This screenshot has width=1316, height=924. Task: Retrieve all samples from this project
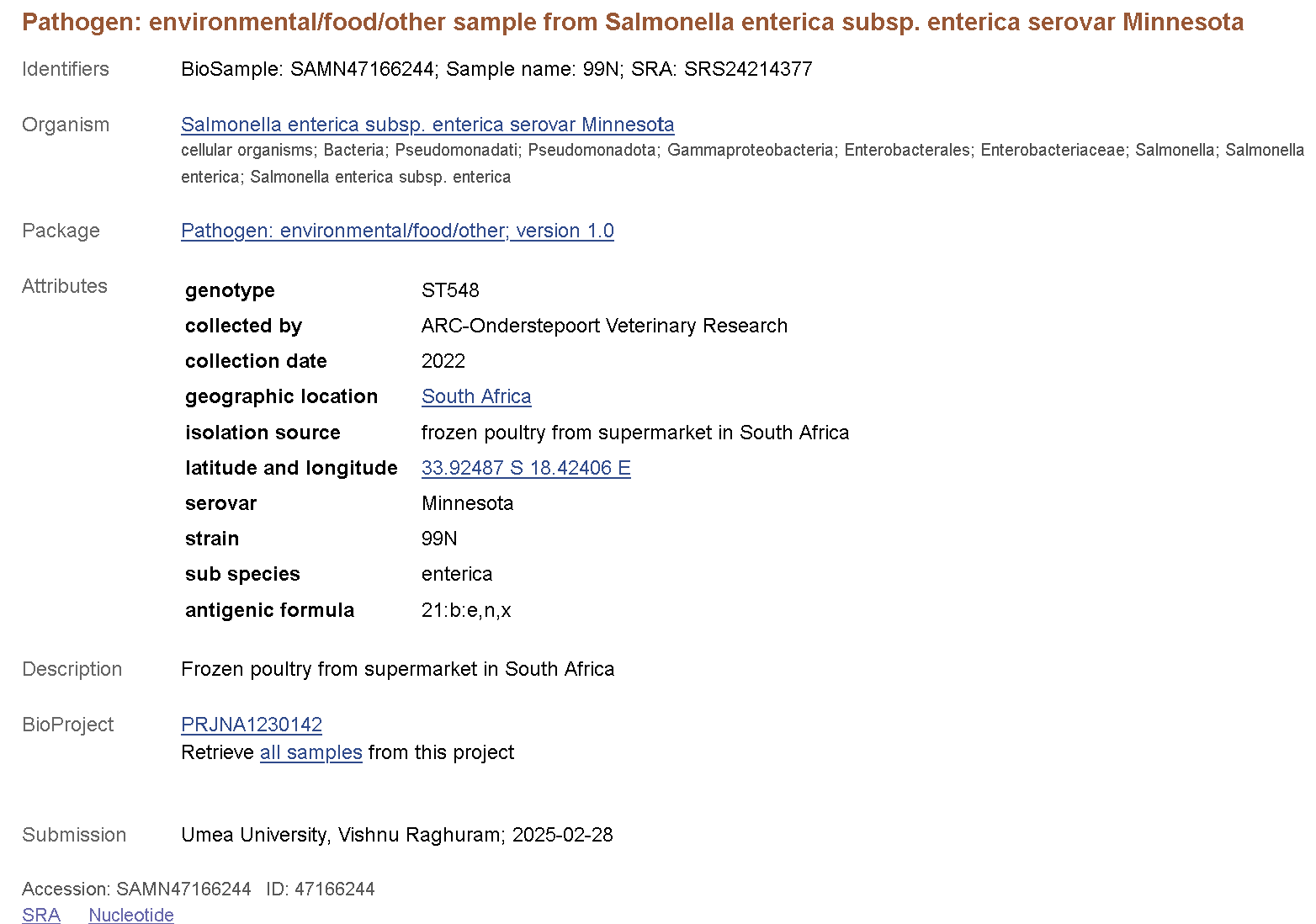pos(310,752)
